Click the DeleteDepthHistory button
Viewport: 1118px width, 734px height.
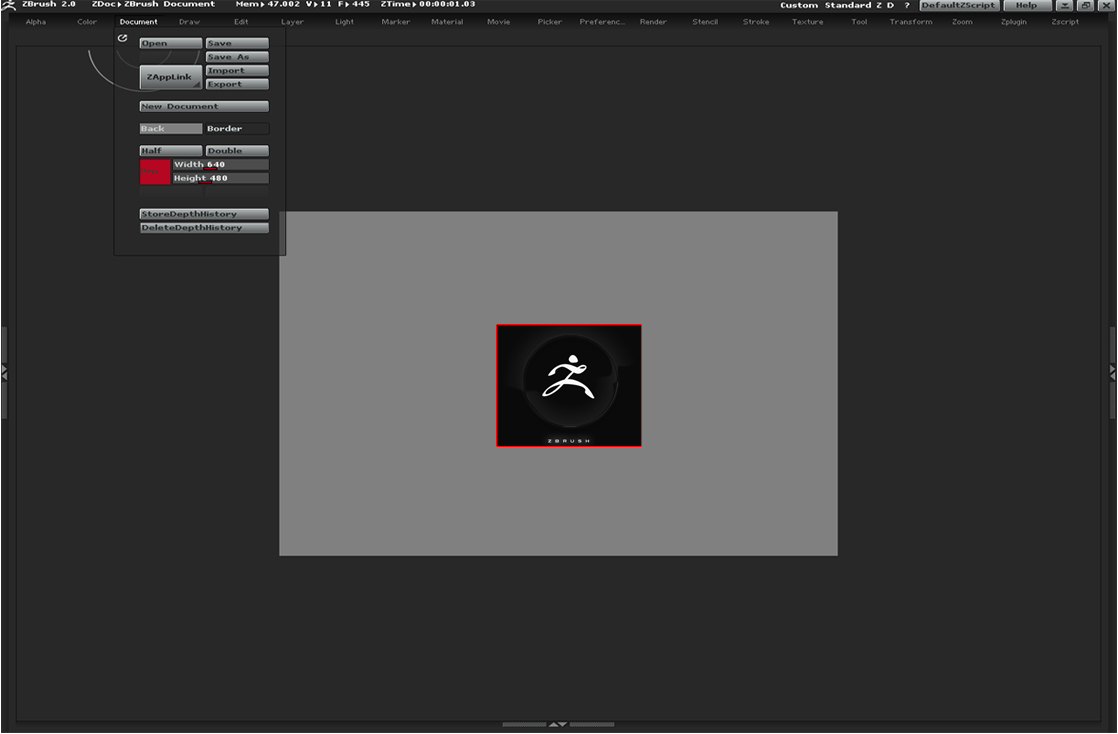(x=204, y=228)
